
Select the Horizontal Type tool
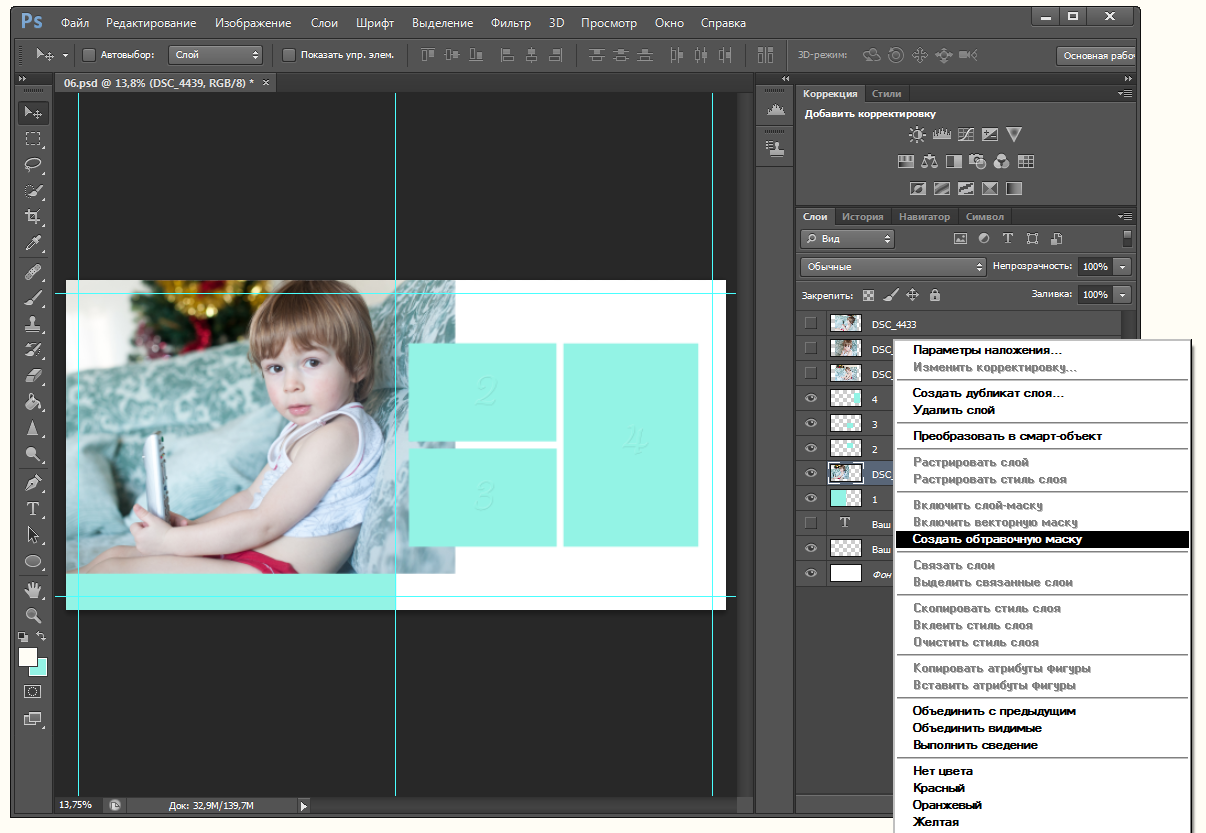(x=33, y=508)
